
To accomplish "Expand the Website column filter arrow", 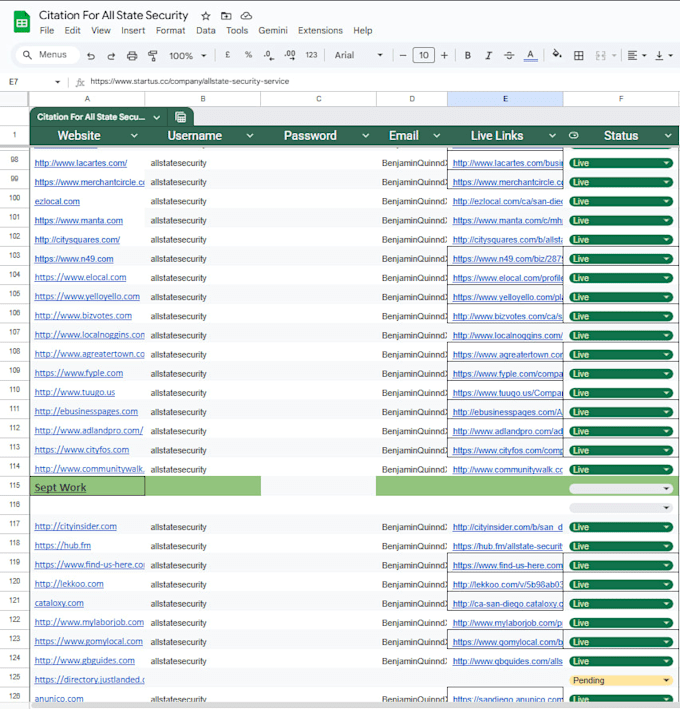I will click(134, 136).
